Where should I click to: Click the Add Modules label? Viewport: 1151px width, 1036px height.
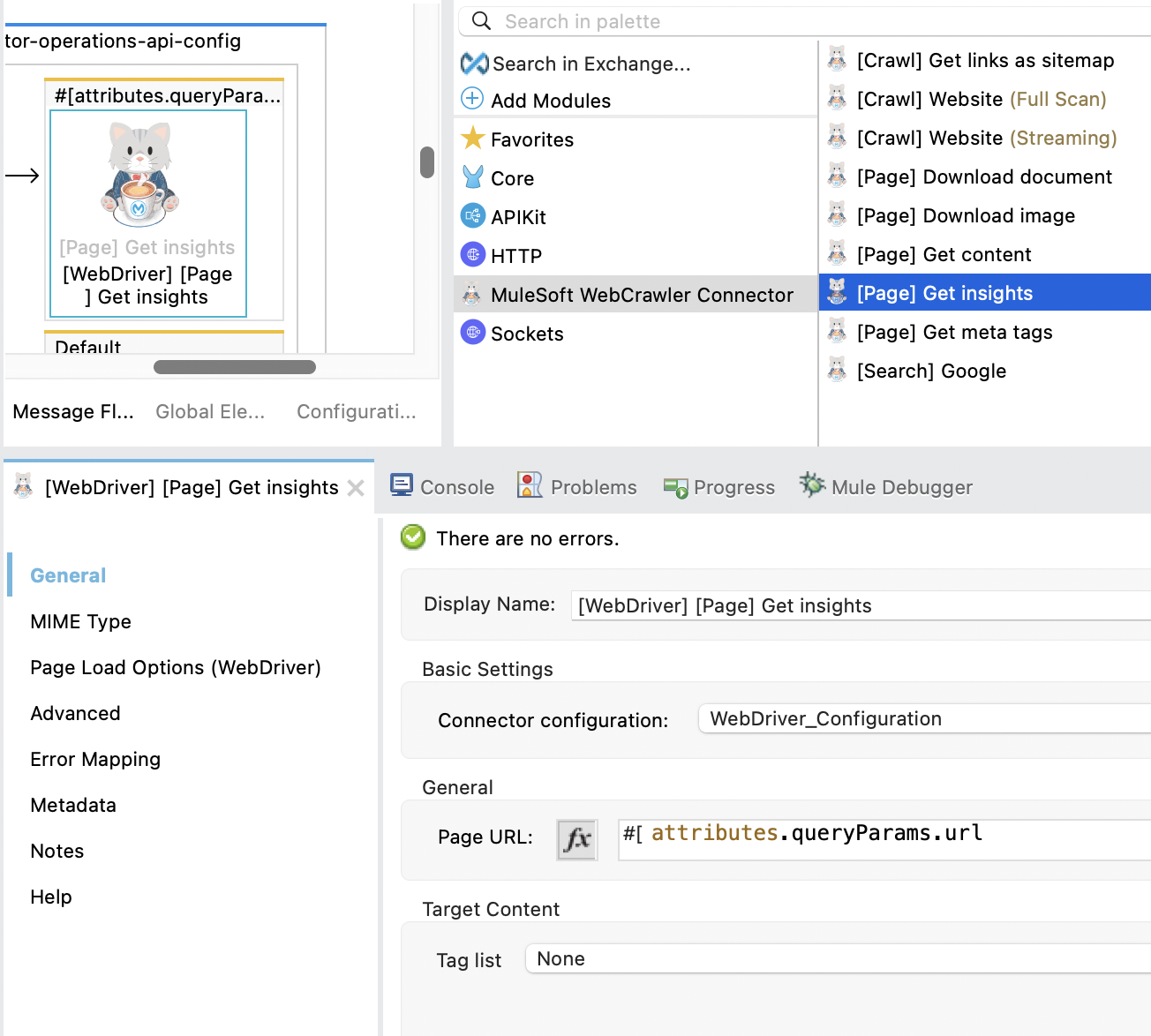coord(551,101)
